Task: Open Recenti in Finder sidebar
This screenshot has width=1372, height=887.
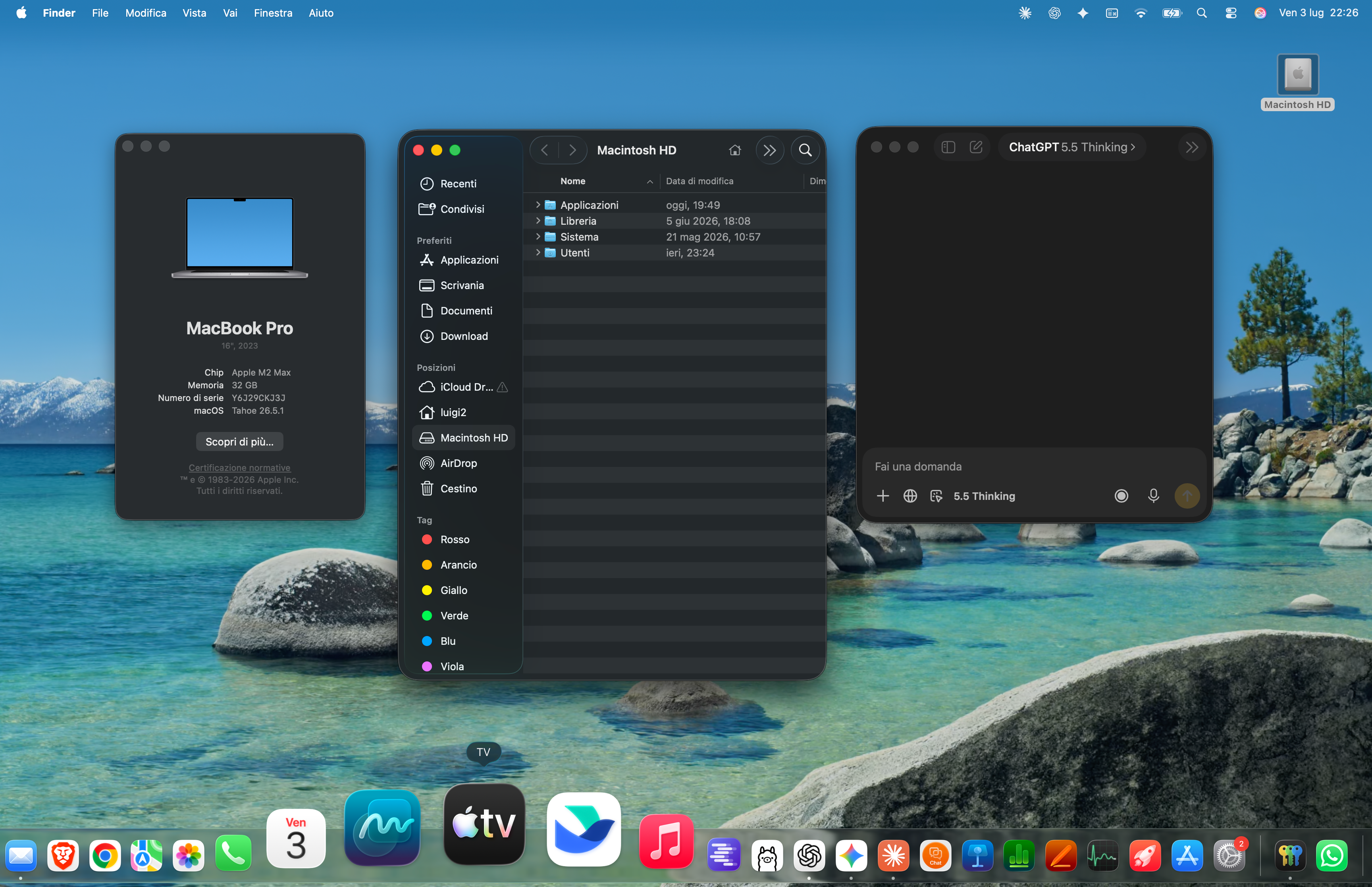Action: pos(463,184)
